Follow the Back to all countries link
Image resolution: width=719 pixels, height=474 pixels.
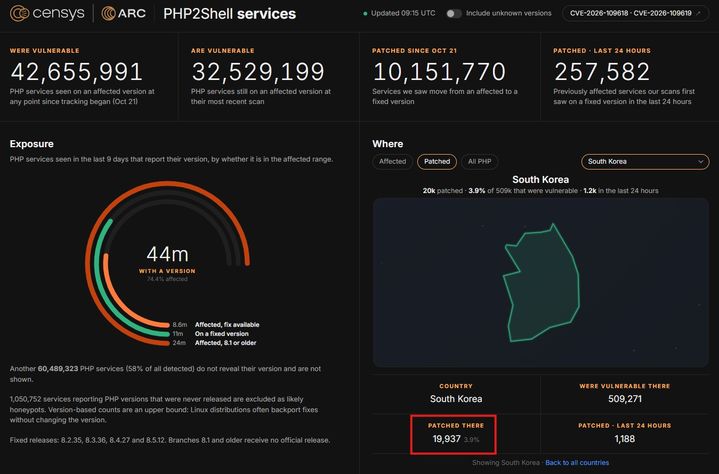pyautogui.click(x=577, y=463)
